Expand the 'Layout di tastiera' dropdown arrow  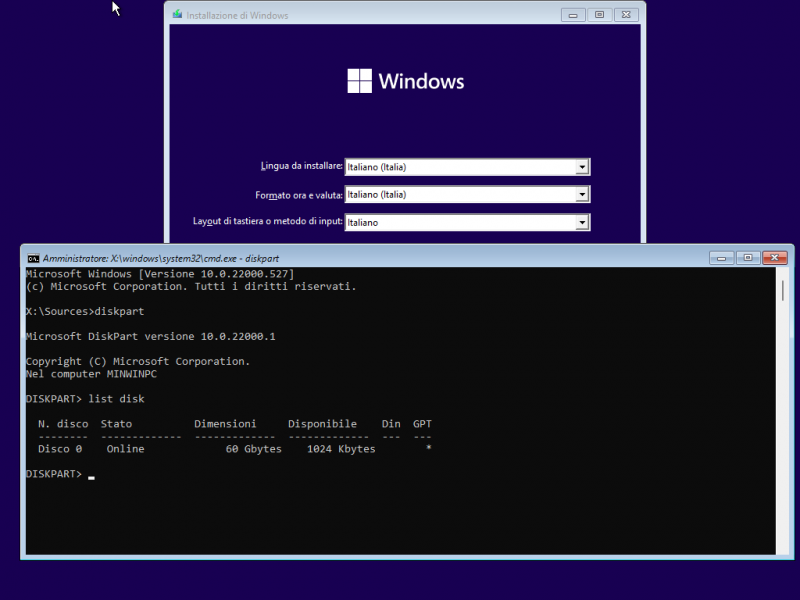(x=582, y=222)
